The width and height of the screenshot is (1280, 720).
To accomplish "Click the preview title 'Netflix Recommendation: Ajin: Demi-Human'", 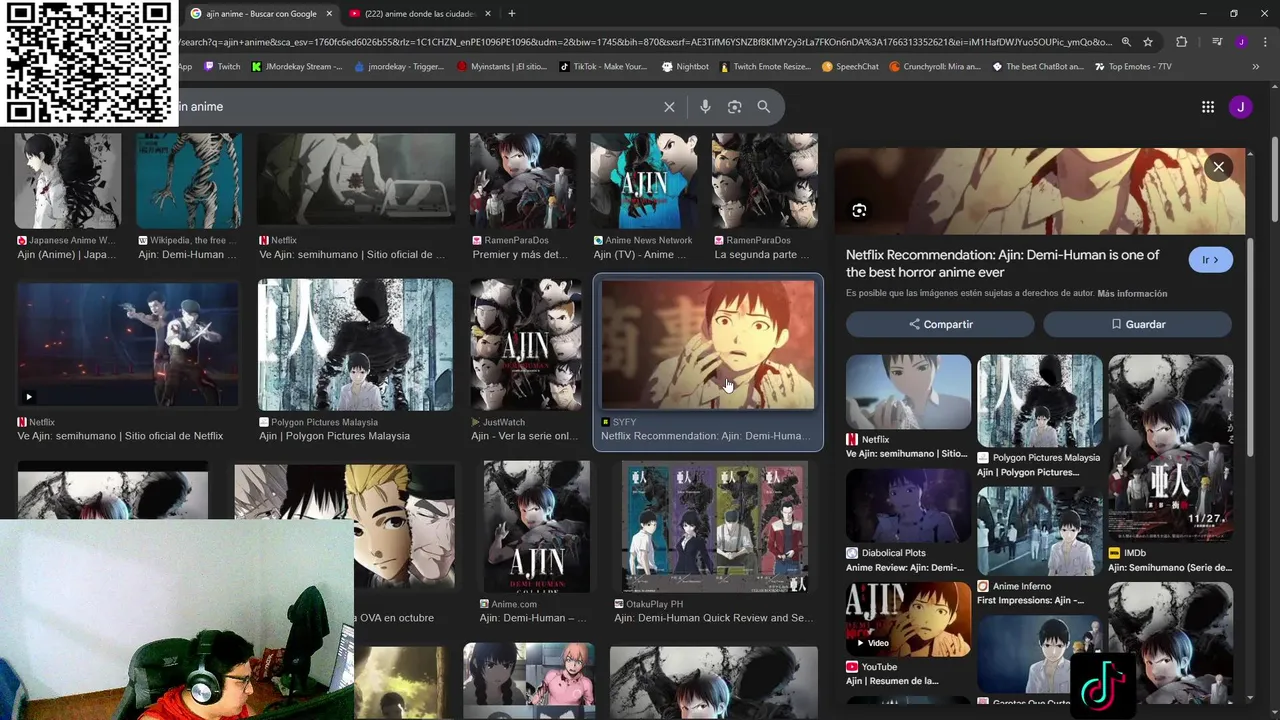I will (x=1003, y=263).
